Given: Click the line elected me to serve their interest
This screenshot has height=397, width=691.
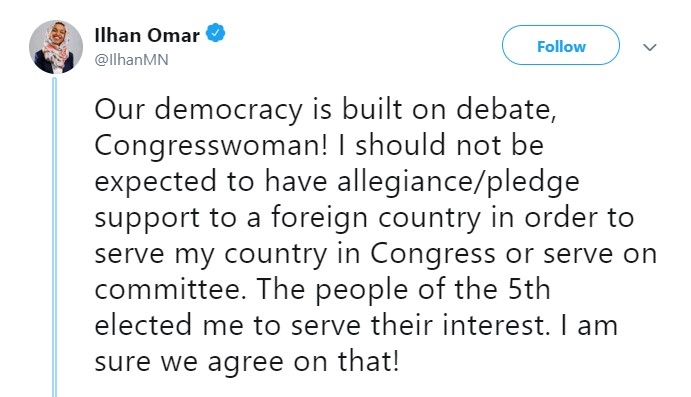Looking at the screenshot, I should 322,326.
